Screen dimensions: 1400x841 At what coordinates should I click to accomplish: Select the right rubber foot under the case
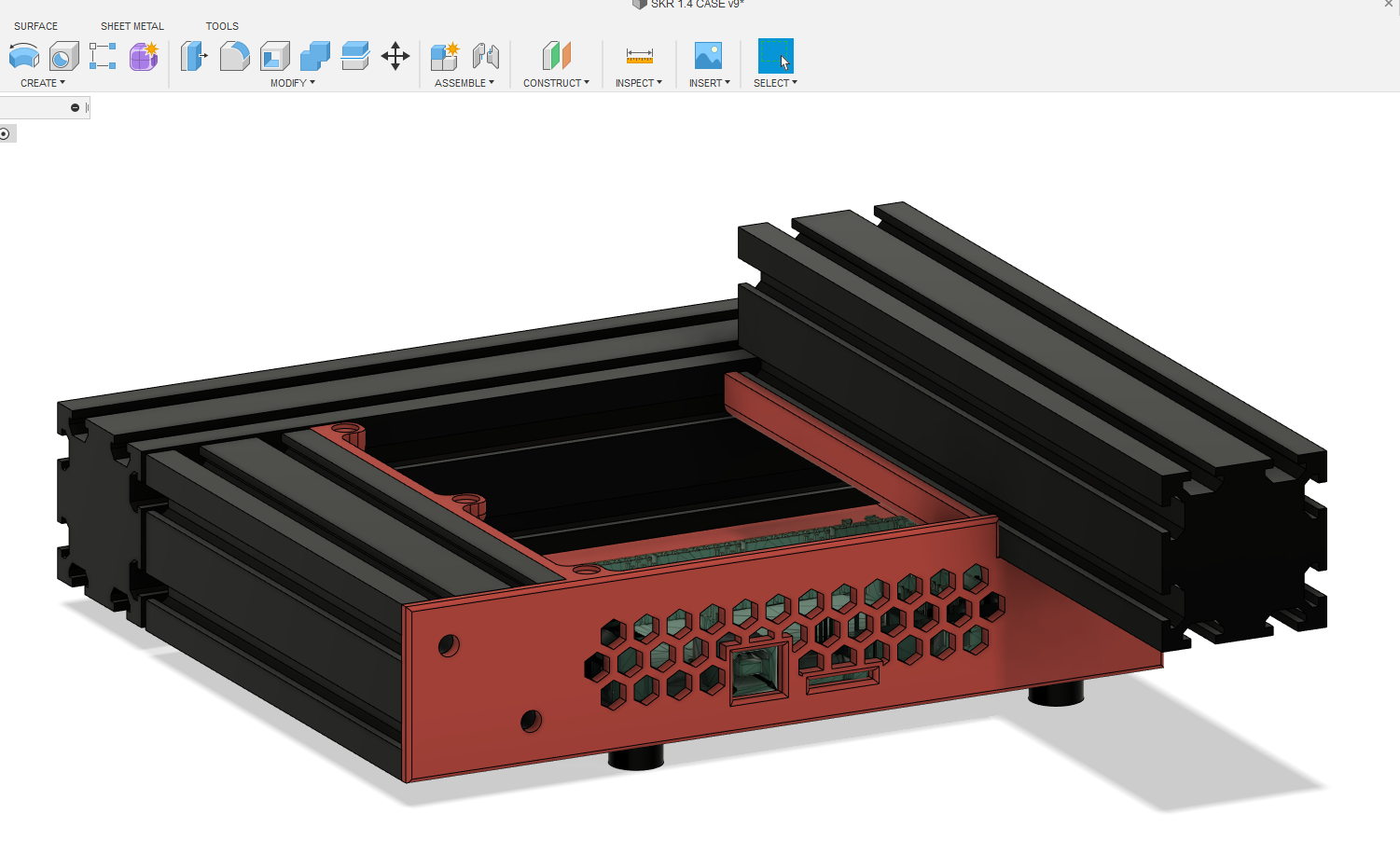coord(1056,694)
